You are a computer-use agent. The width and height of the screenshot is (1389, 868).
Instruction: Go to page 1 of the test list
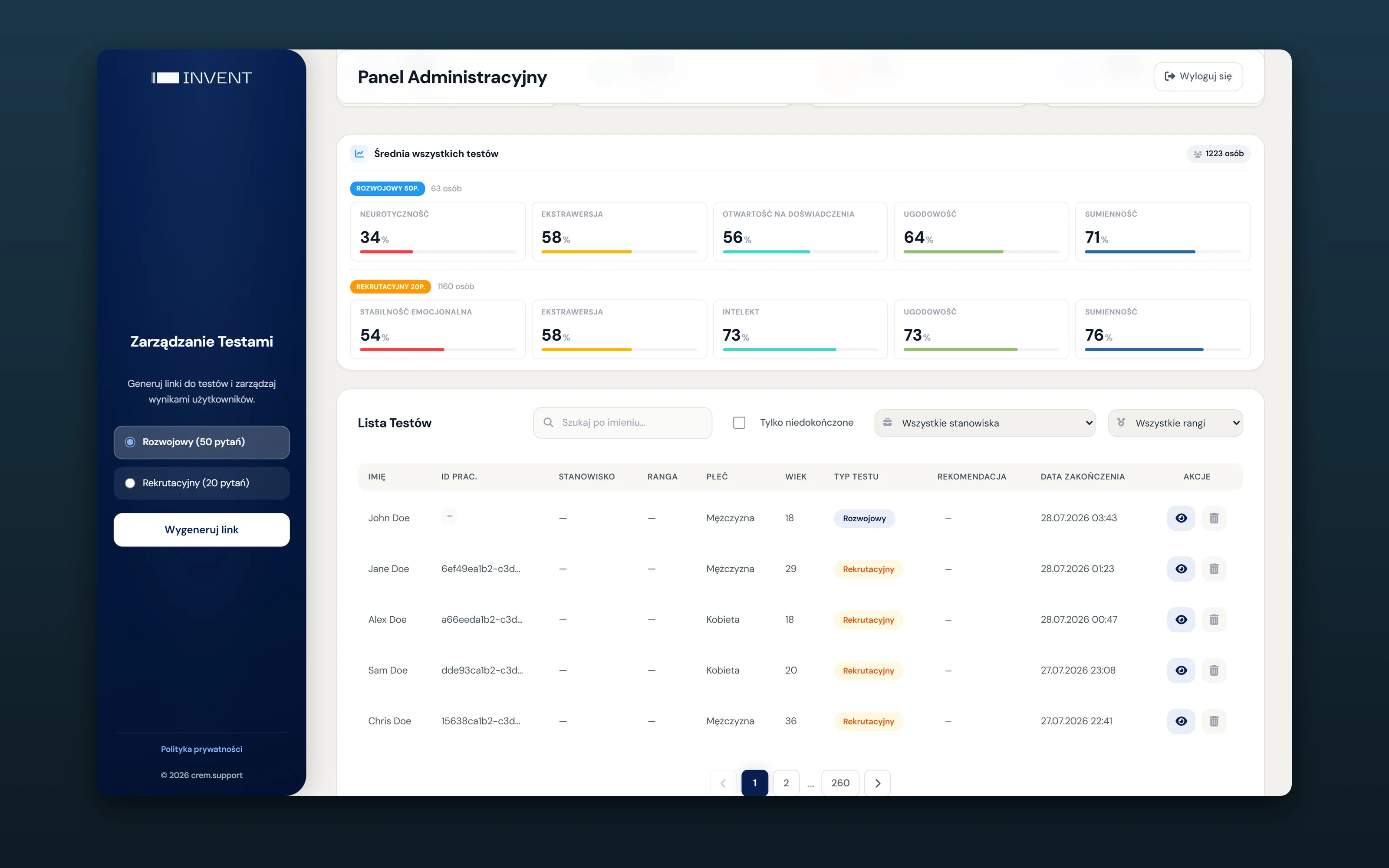[x=755, y=783]
